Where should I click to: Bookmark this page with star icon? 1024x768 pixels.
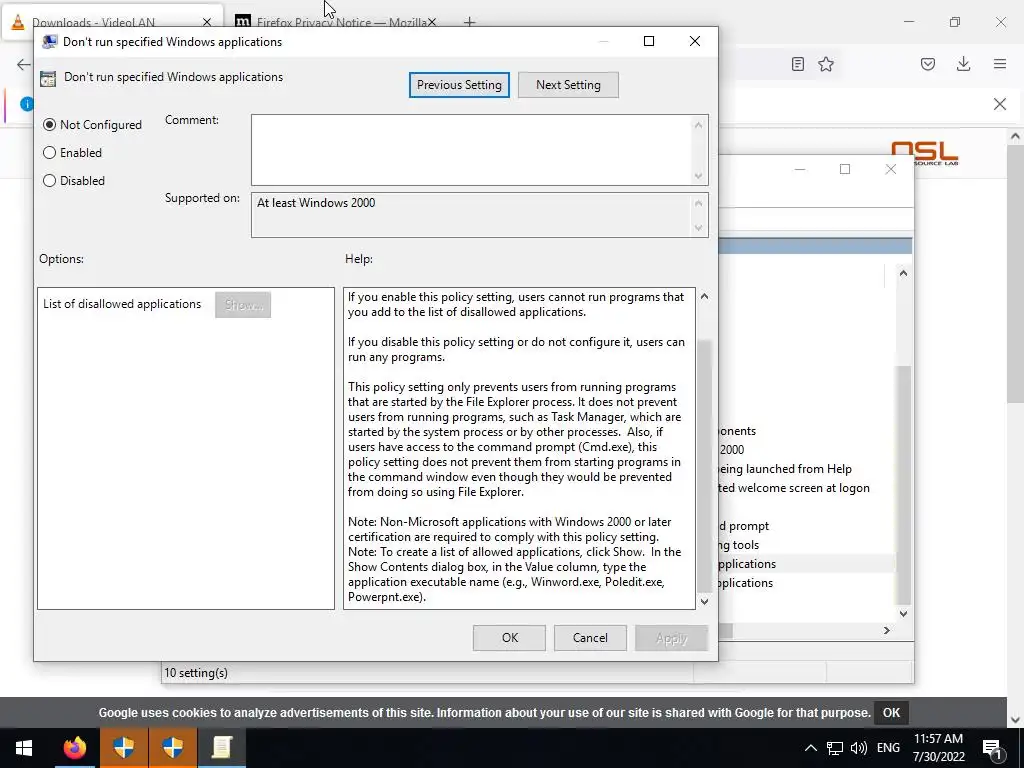coord(826,64)
